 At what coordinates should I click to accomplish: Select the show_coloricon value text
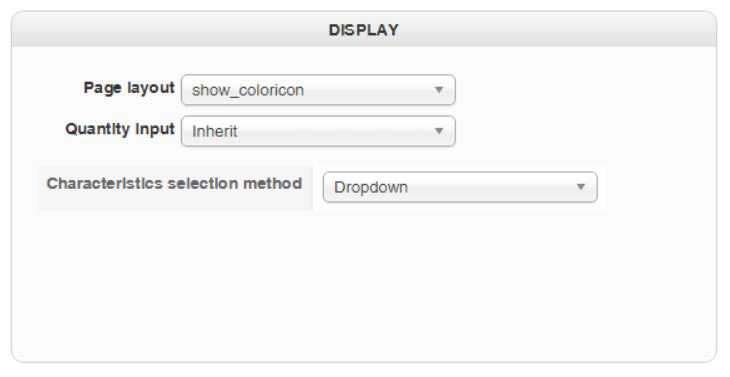click(x=248, y=90)
